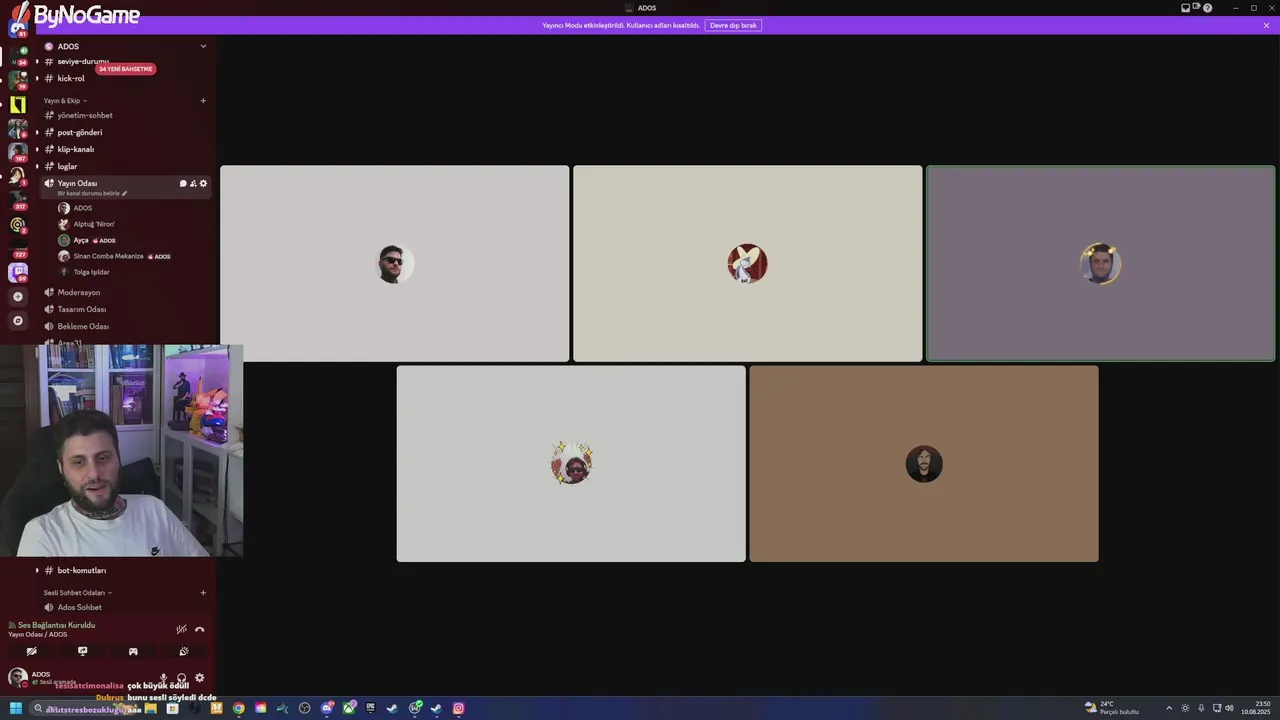1280x720 pixels.
Task: Click Ses Bağlantısı Kuruldu status
Action: click(x=56, y=625)
